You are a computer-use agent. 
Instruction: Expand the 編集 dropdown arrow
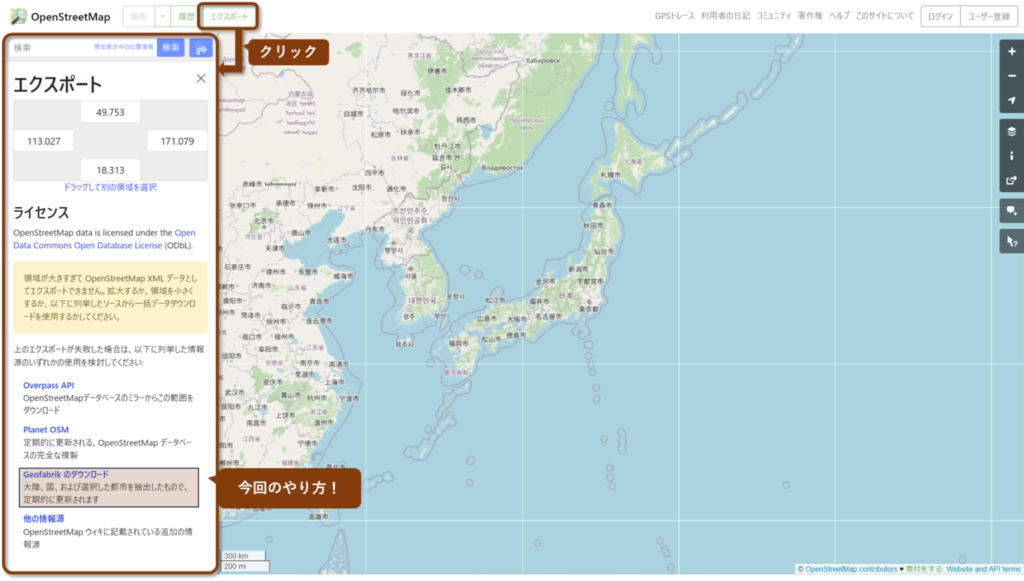(162, 17)
